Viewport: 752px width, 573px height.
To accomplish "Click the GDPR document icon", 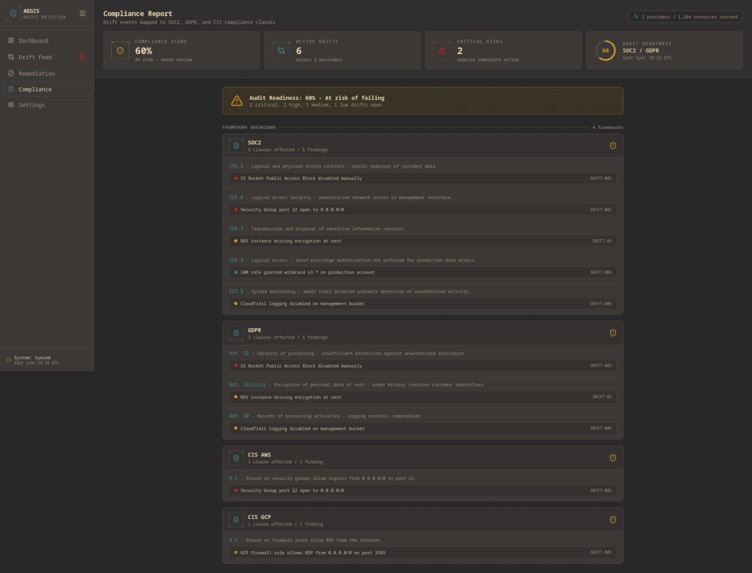I will click(x=236, y=333).
